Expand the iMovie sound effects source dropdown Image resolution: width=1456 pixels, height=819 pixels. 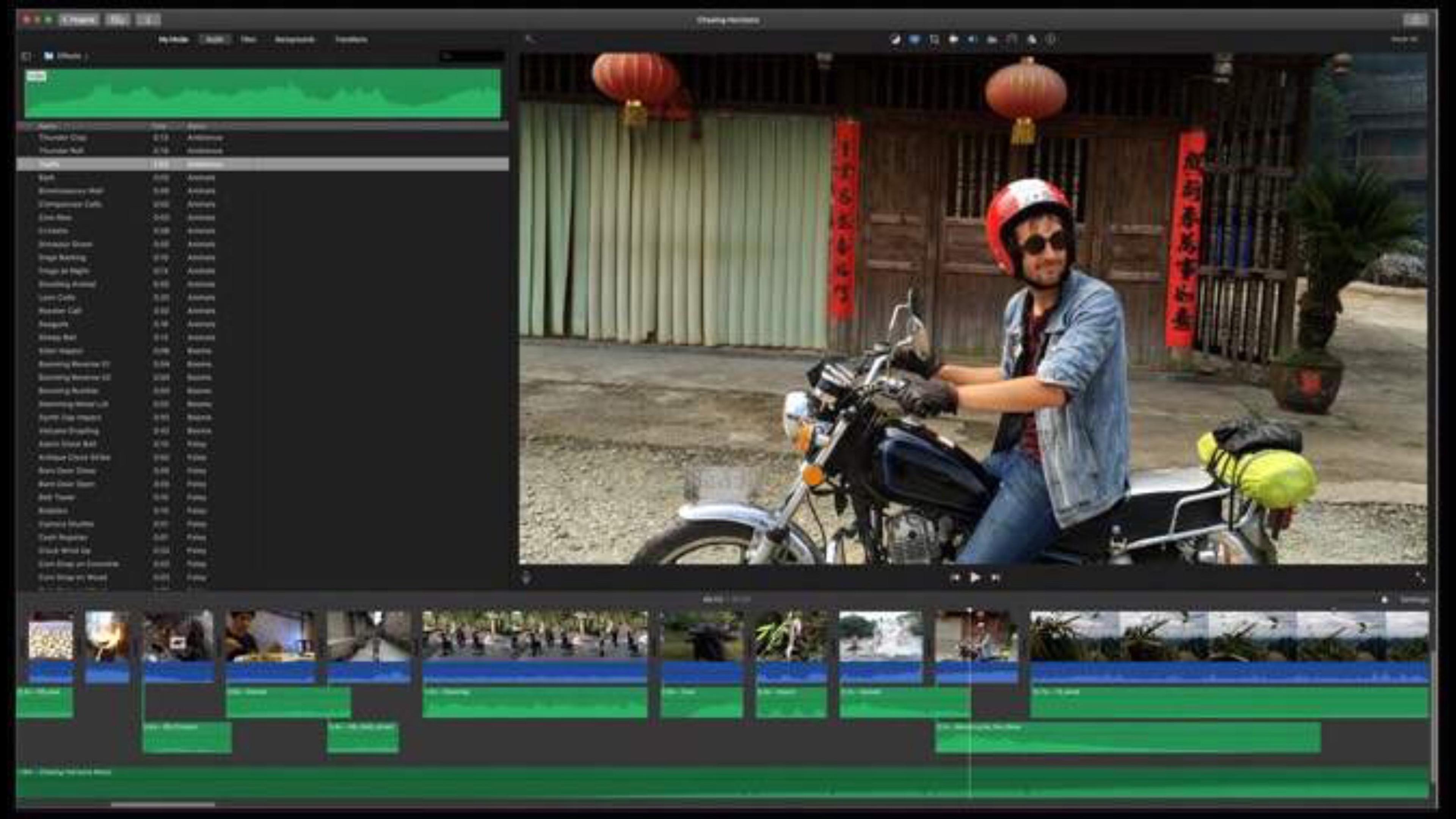[x=67, y=56]
